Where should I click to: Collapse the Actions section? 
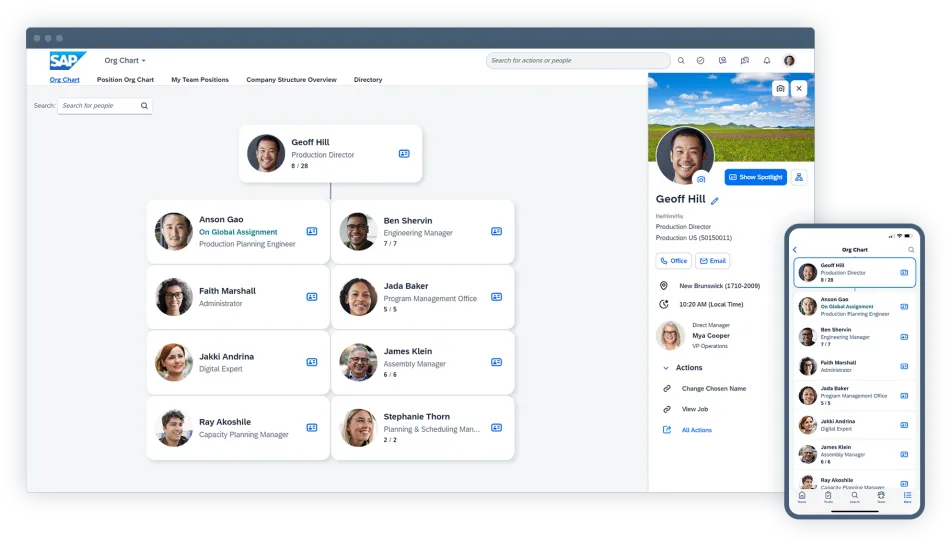pos(666,368)
